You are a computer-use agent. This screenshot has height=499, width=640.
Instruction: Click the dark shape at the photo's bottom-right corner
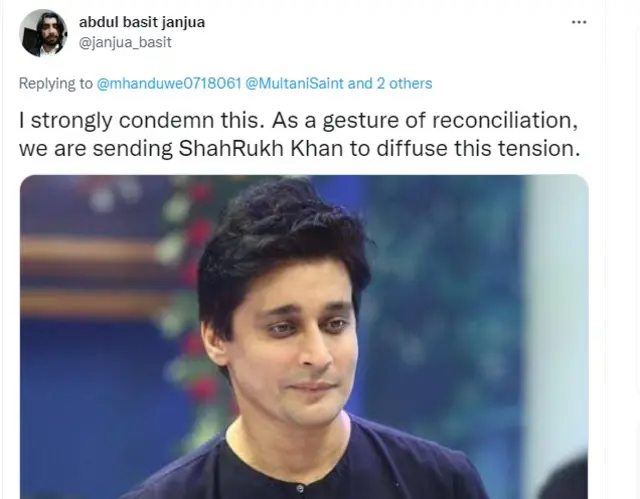565,477
